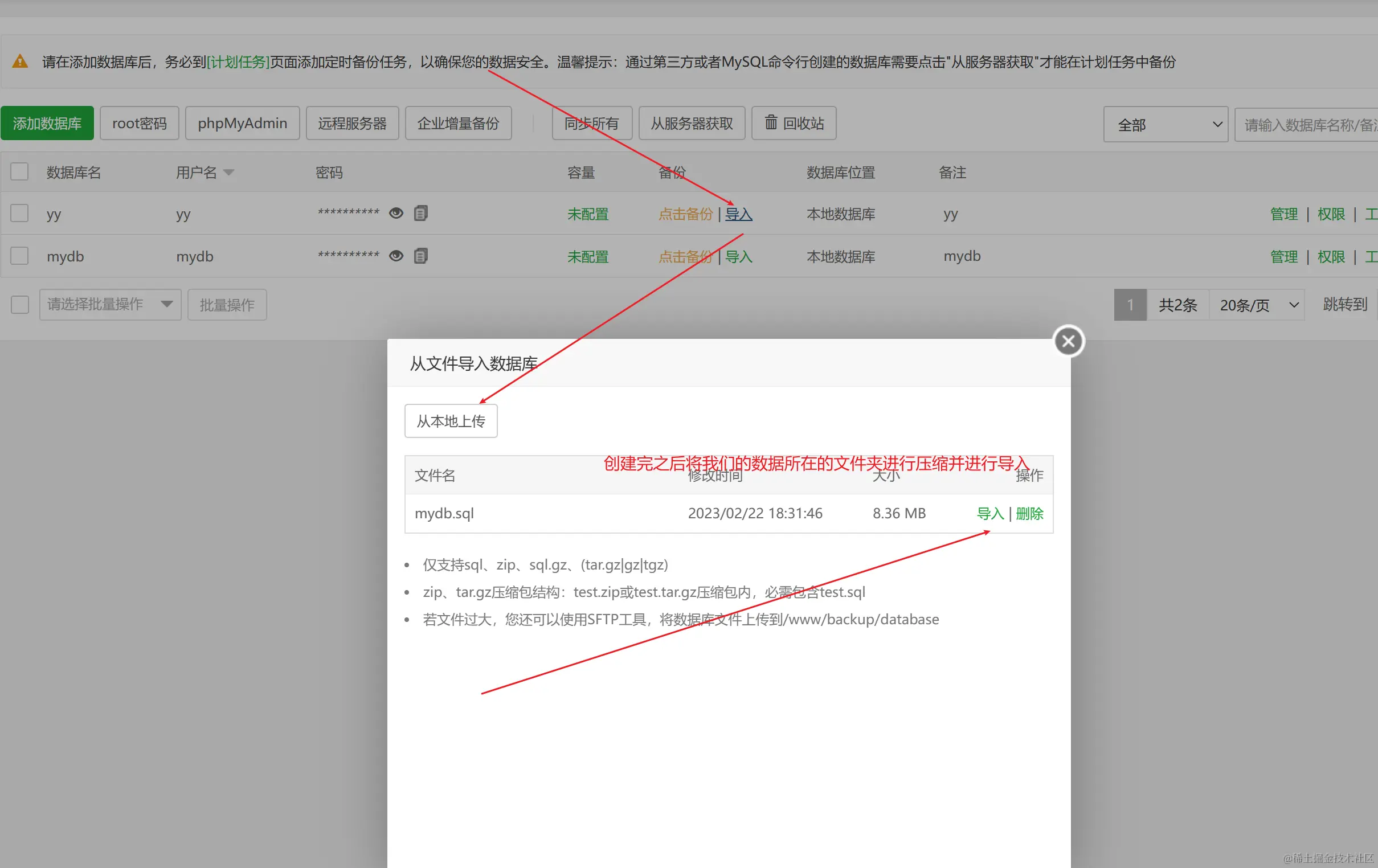Tick the yy row checkbox
The width and height of the screenshot is (1378, 868).
click(x=19, y=214)
